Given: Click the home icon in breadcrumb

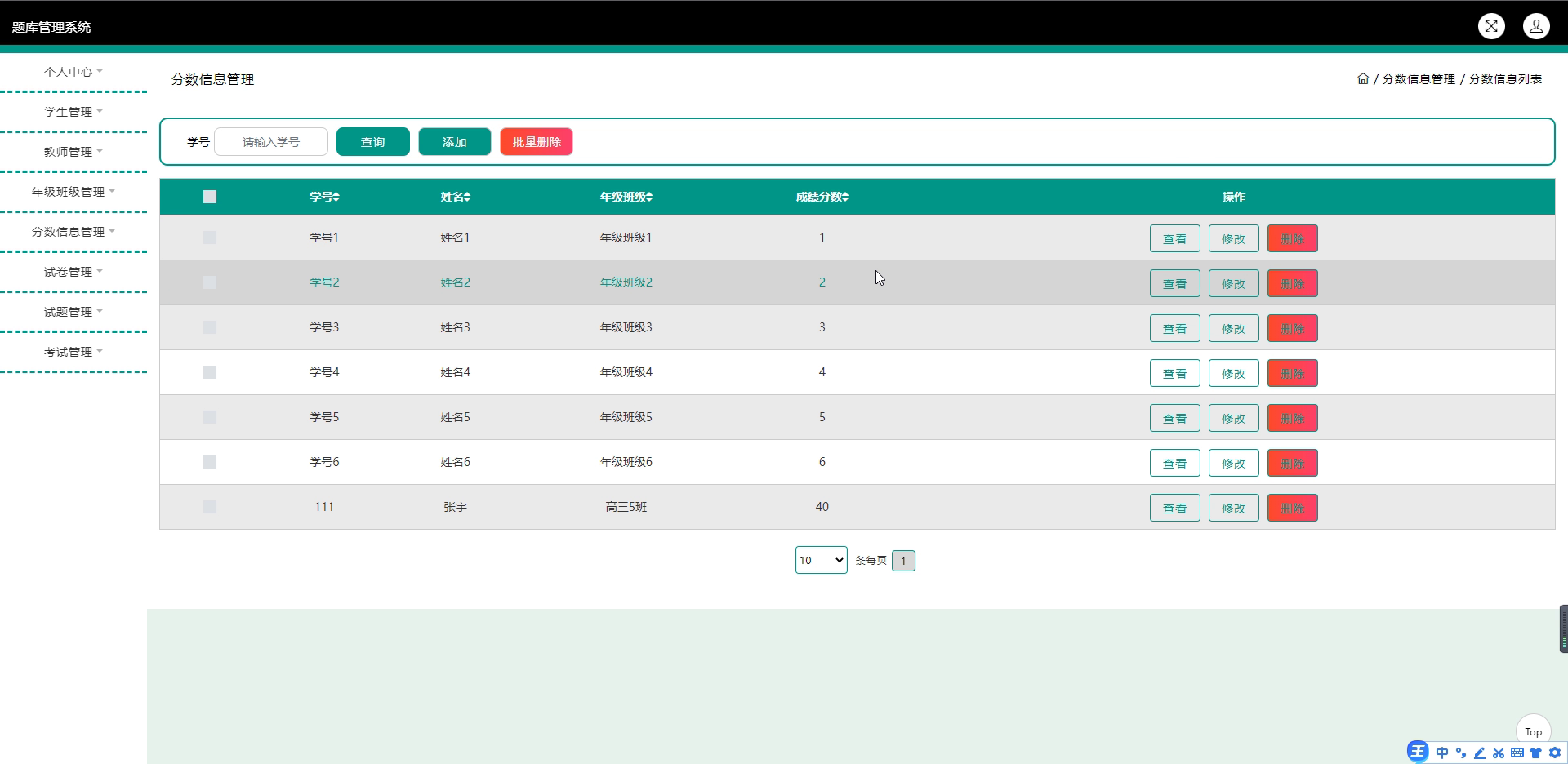Looking at the screenshot, I should point(1363,79).
